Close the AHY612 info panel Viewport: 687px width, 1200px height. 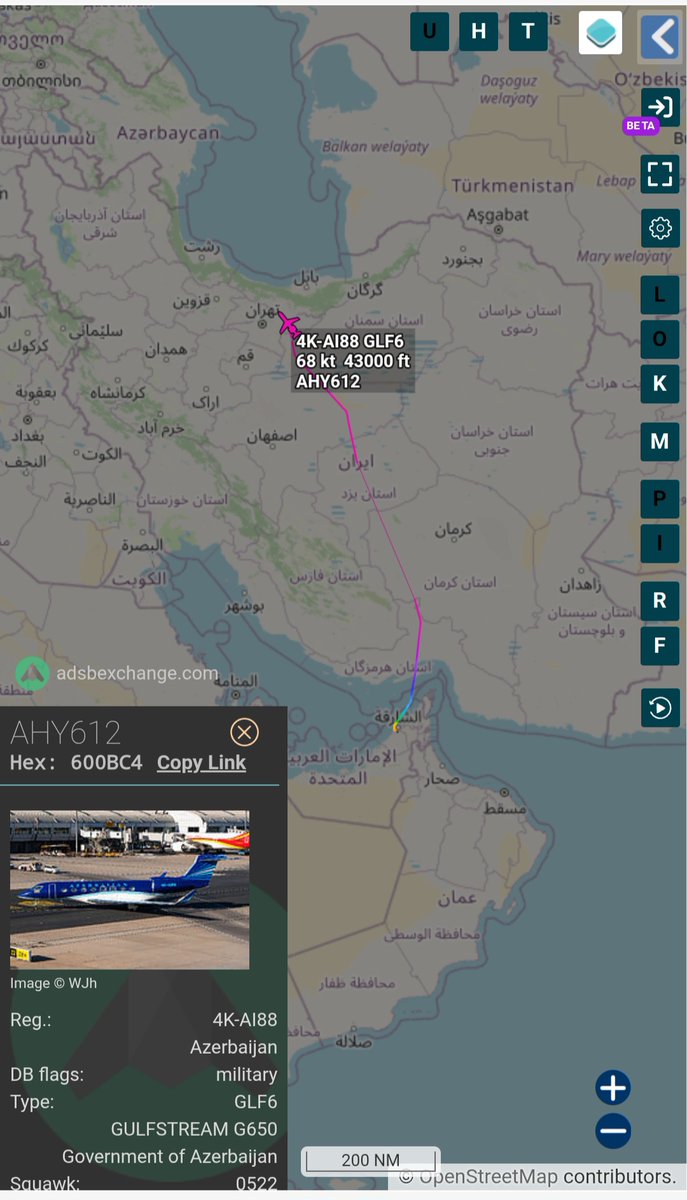244,732
